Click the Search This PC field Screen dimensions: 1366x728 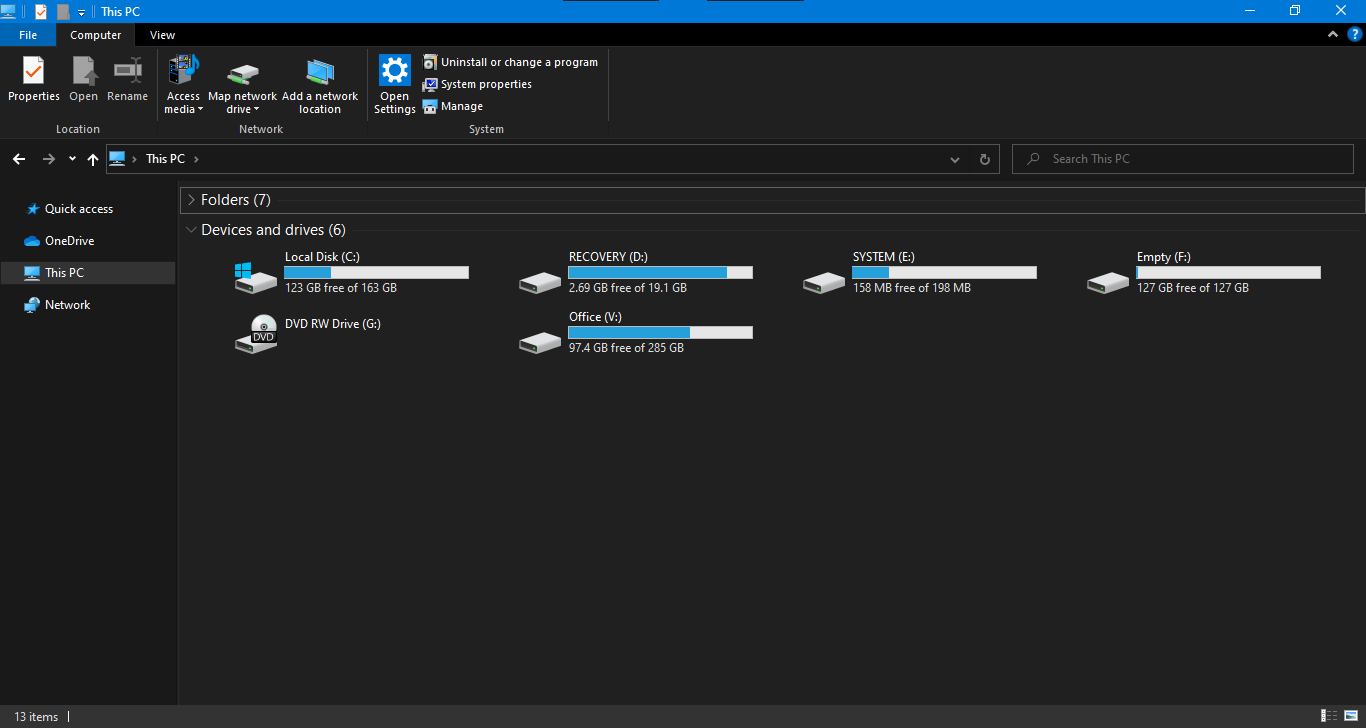(1183, 159)
